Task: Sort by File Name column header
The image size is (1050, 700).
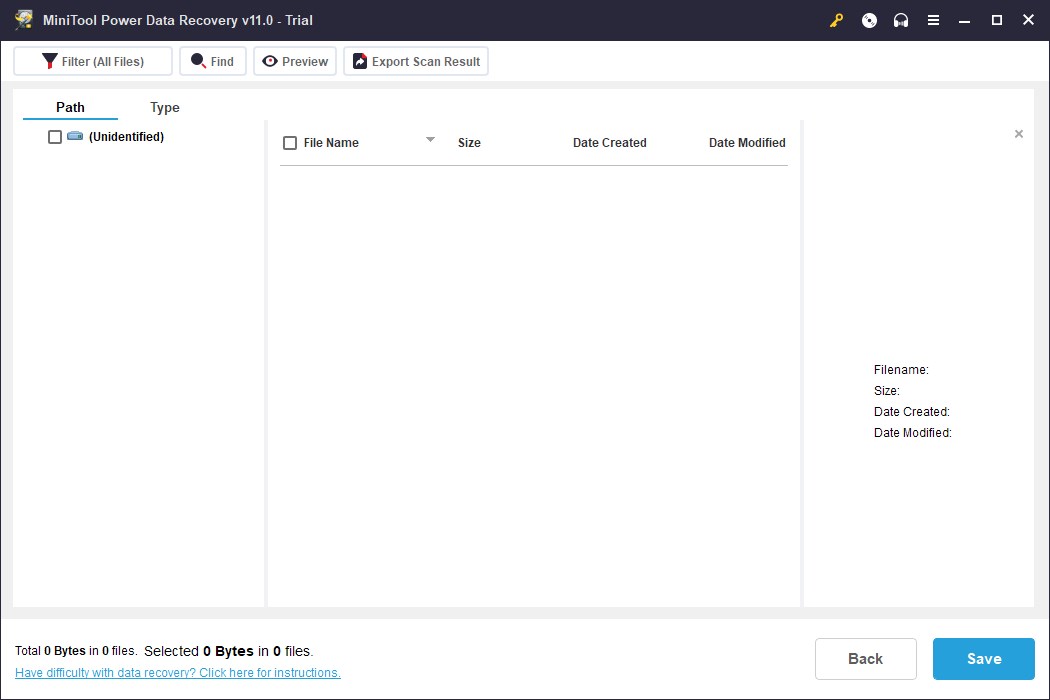Action: [331, 143]
